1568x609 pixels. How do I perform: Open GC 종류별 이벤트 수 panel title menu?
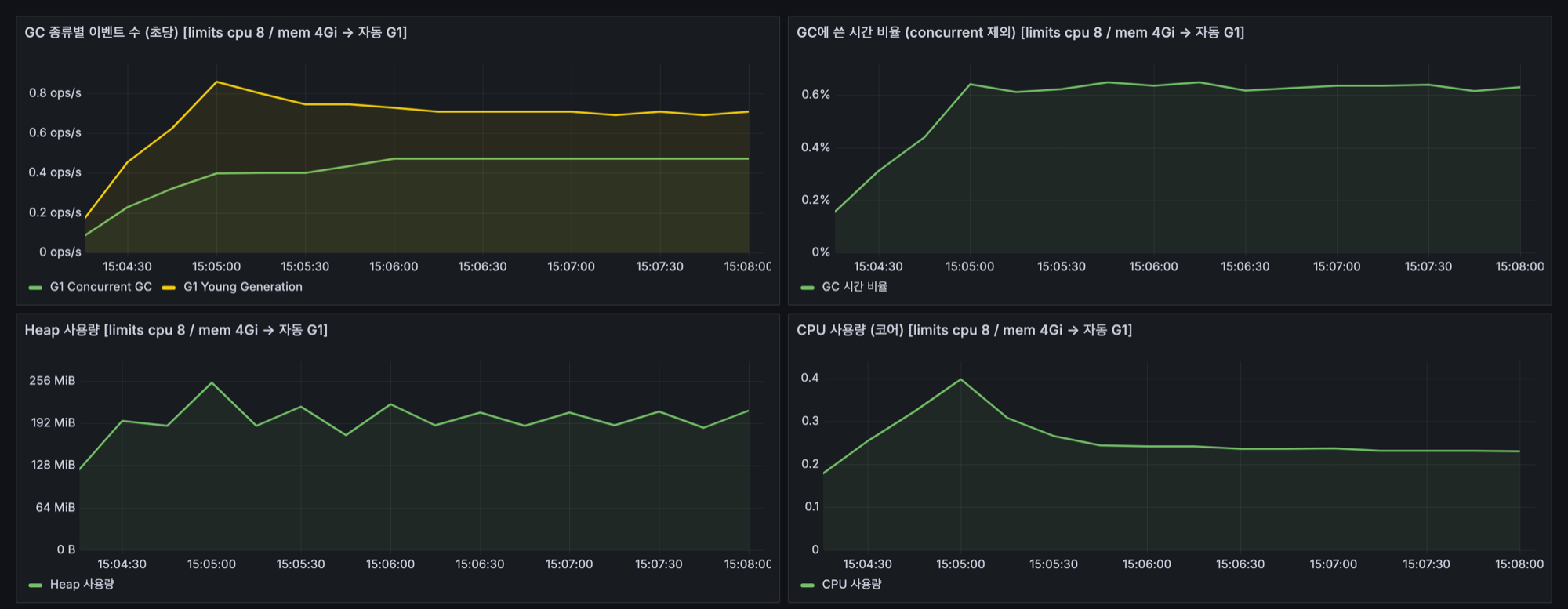(216, 33)
